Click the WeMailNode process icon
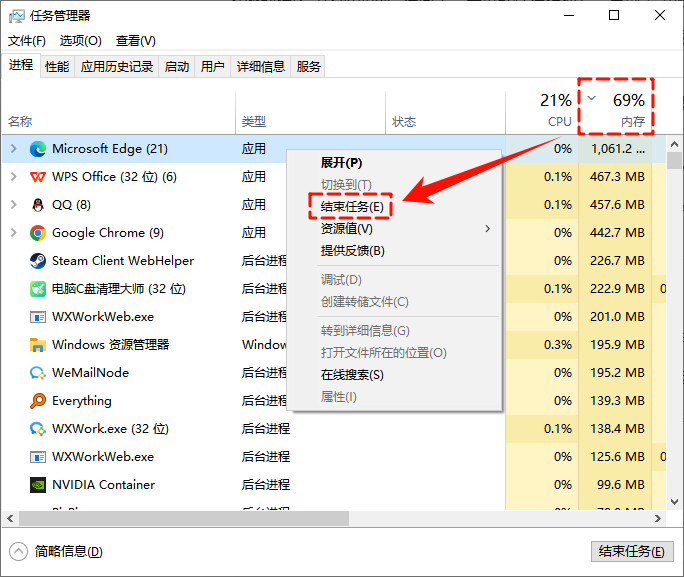The width and height of the screenshot is (684, 577). point(38,373)
